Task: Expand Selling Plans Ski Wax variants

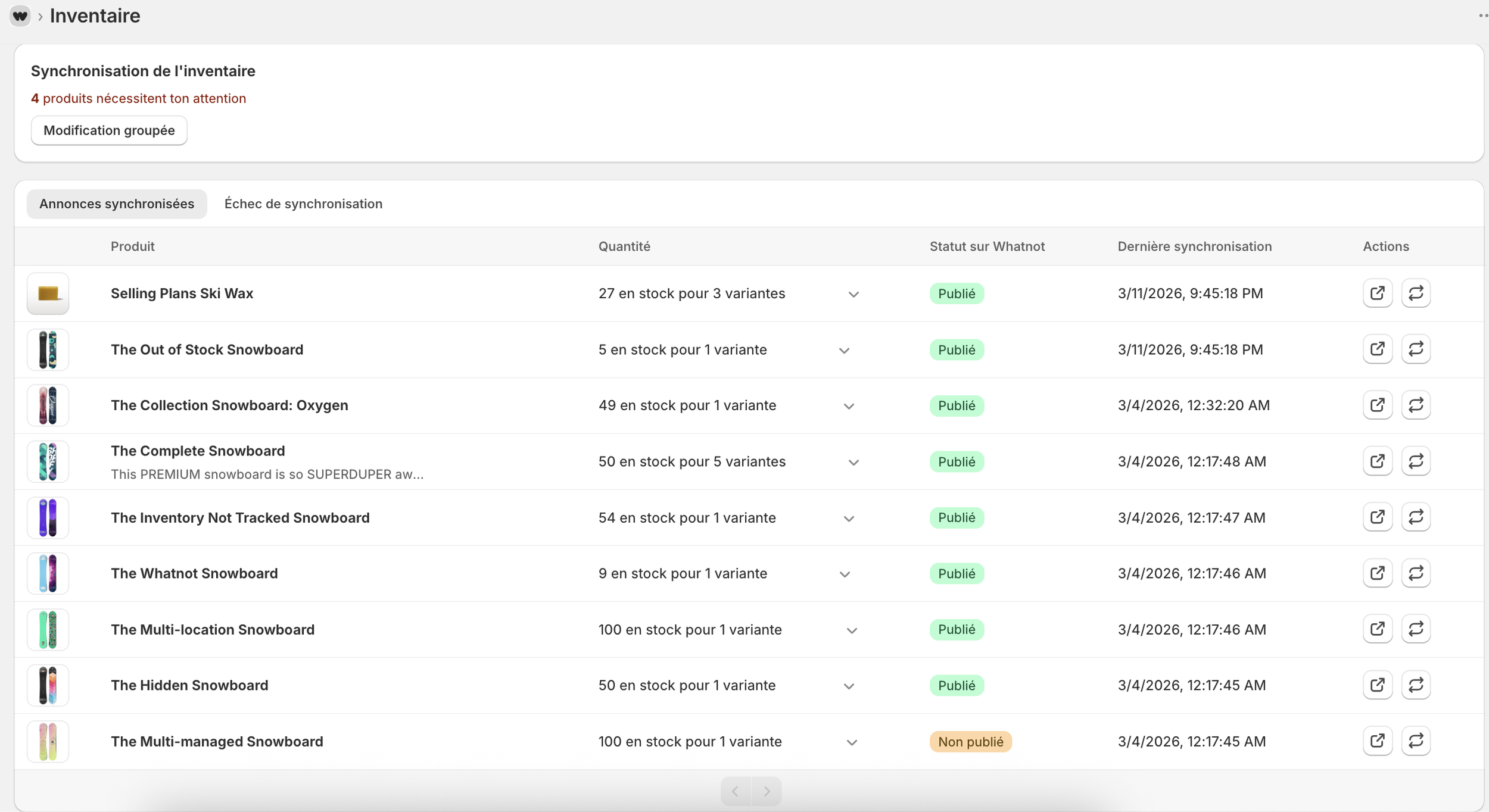Action: [853, 294]
